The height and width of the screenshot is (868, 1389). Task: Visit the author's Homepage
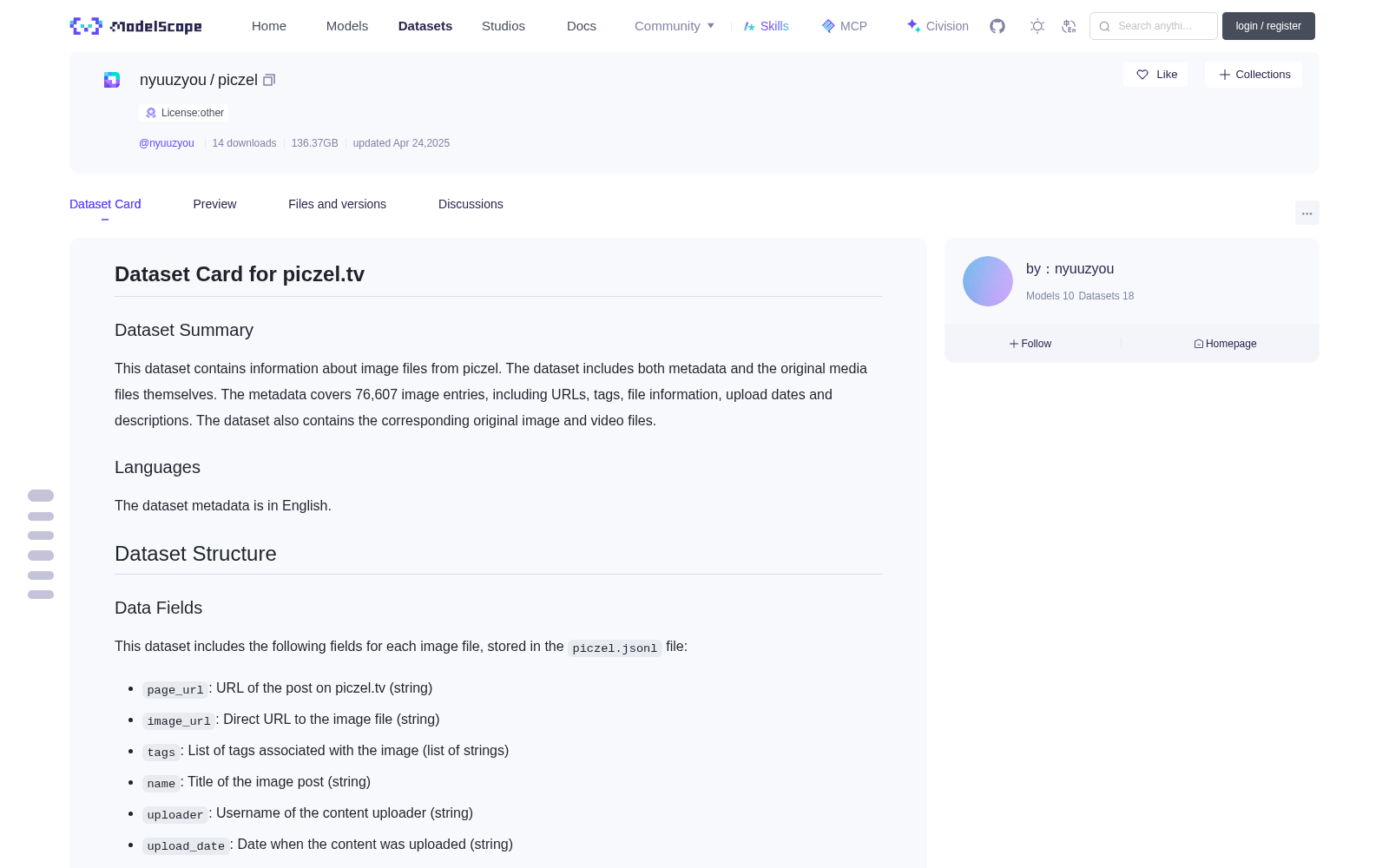click(x=1225, y=344)
